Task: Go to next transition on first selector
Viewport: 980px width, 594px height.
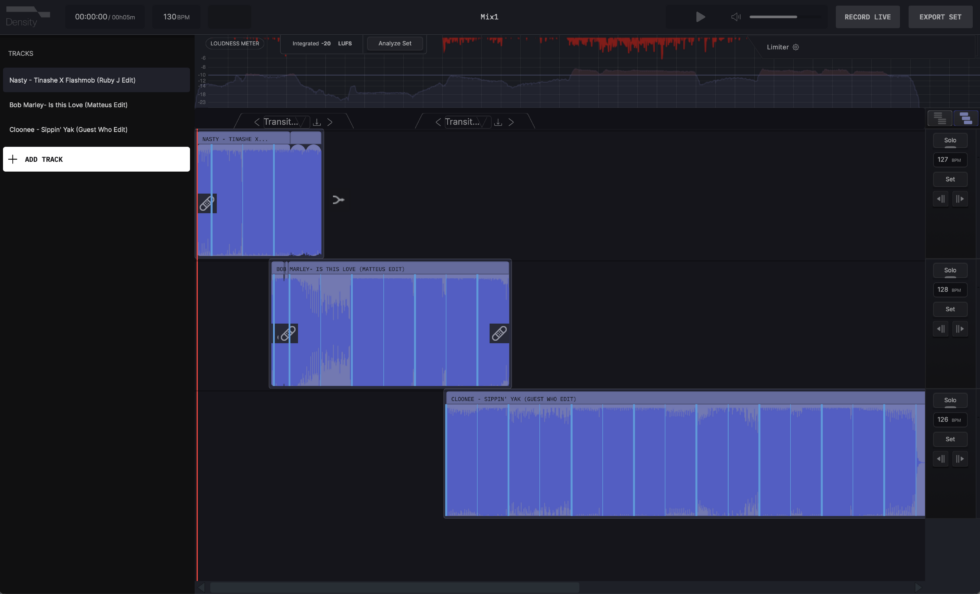Action: point(330,122)
